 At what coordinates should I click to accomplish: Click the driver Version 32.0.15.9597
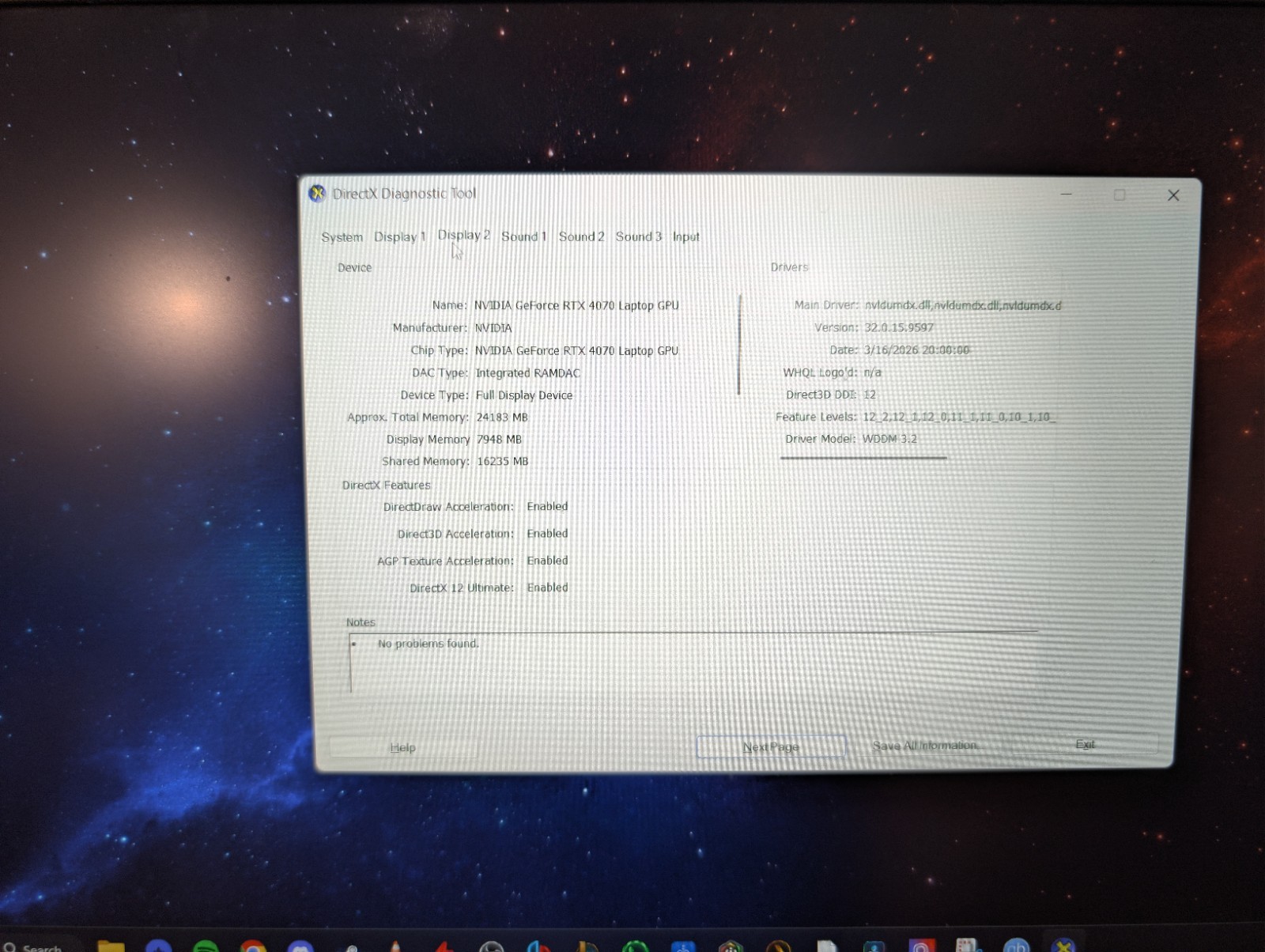coord(899,327)
